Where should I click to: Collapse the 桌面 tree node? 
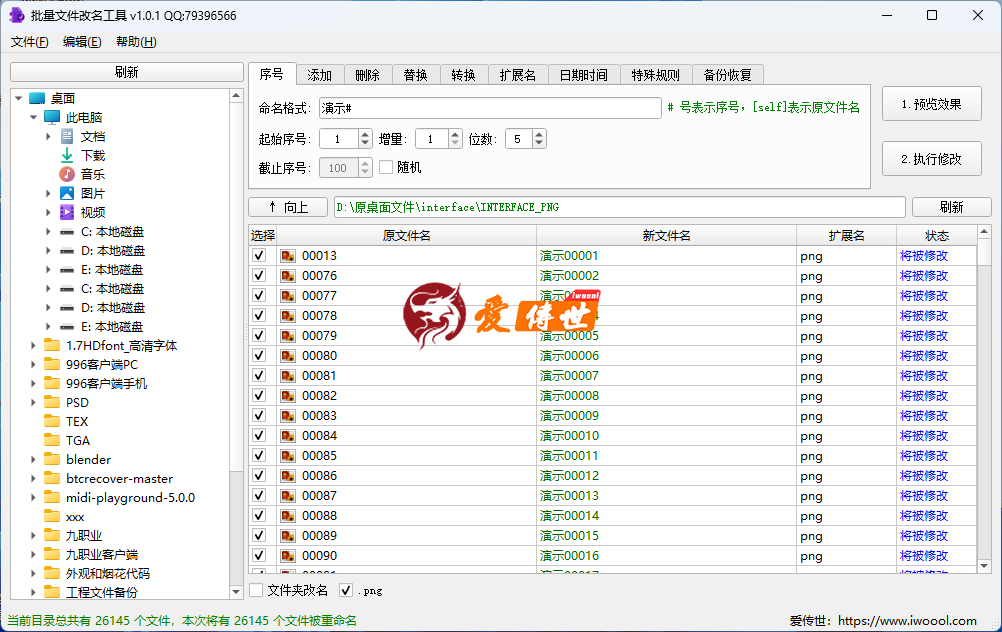tap(18, 98)
